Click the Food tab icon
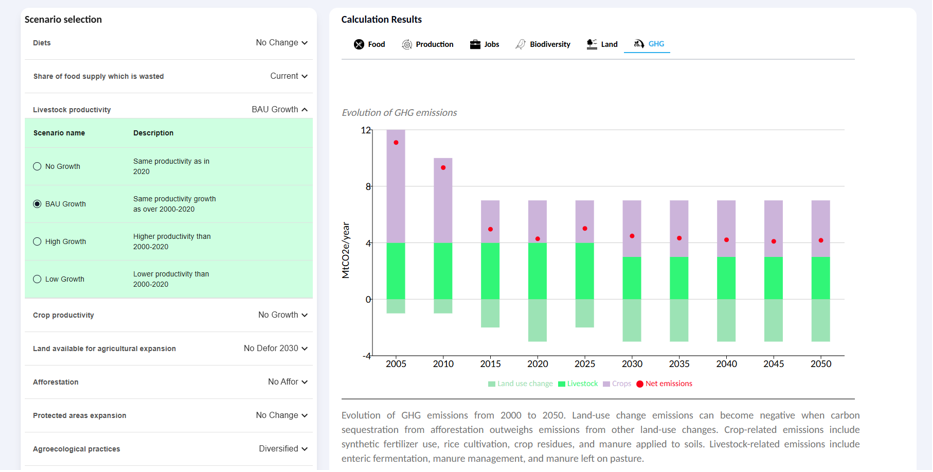Image resolution: width=933 pixels, height=472 pixels. pyautogui.click(x=359, y=44)
